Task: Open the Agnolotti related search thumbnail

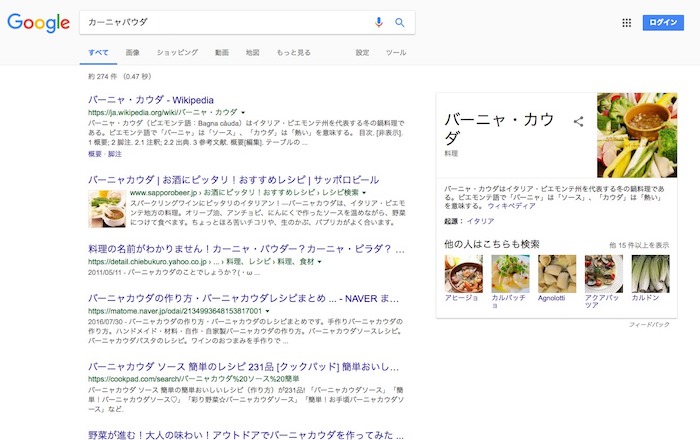Action: [557, 274]
